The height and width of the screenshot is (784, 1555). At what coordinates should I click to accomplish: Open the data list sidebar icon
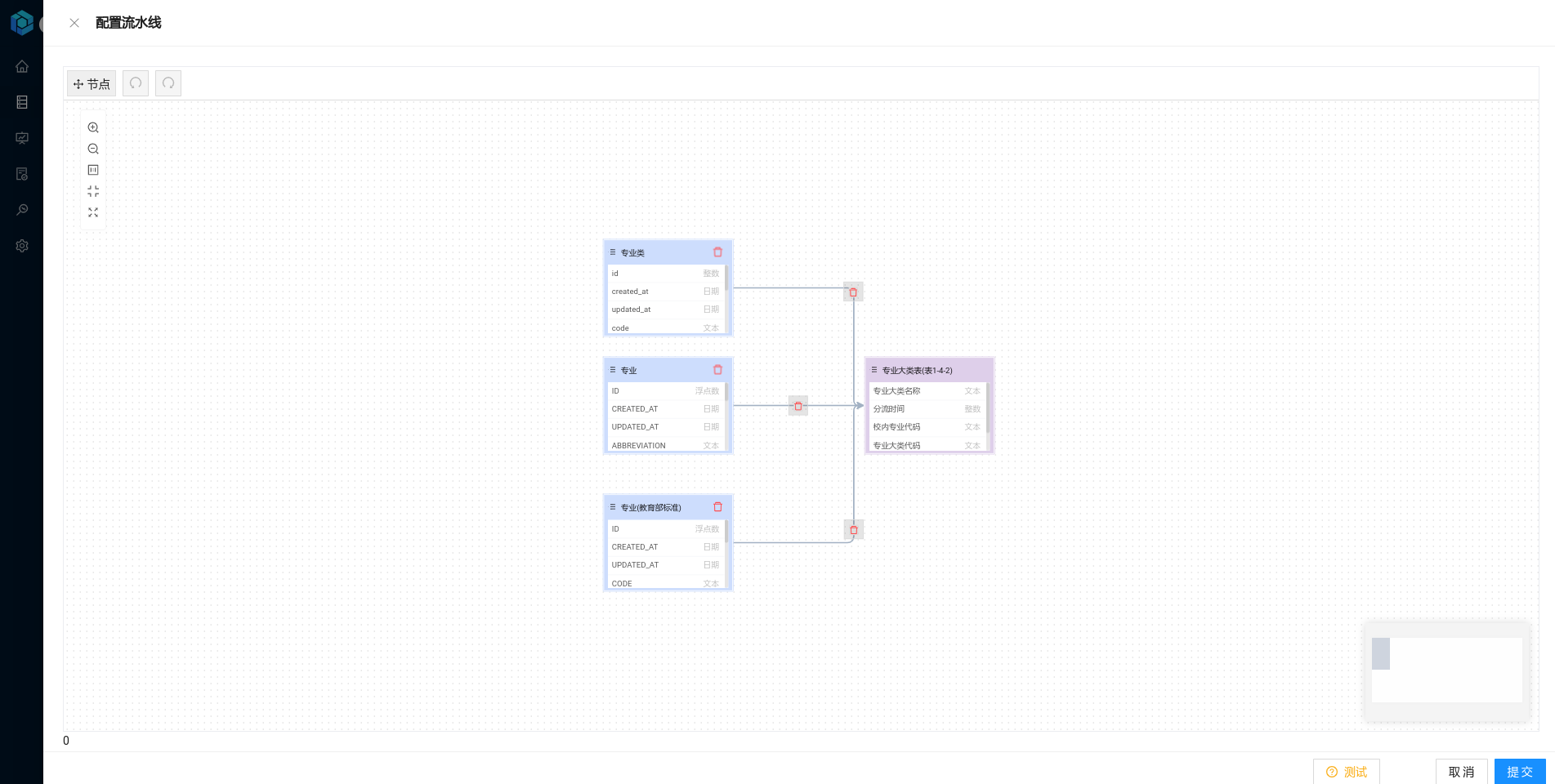pyautogui.click(x=22, y=102)
